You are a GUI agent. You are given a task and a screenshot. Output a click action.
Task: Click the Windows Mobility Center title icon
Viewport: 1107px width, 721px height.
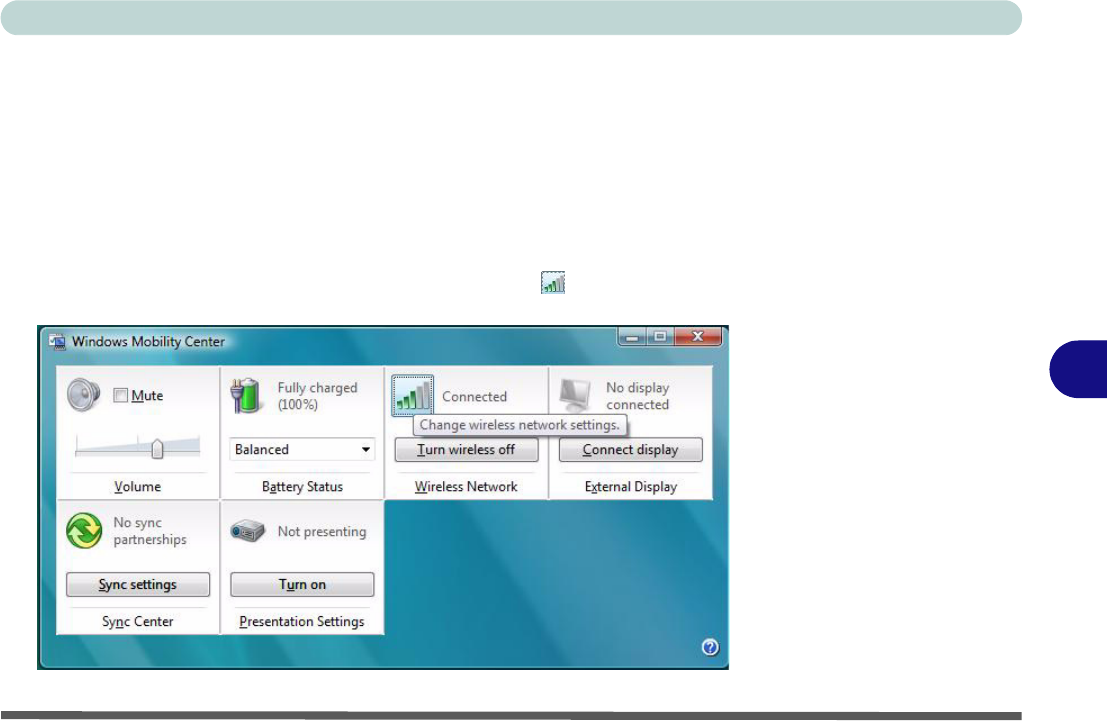[x=57, y=342]
